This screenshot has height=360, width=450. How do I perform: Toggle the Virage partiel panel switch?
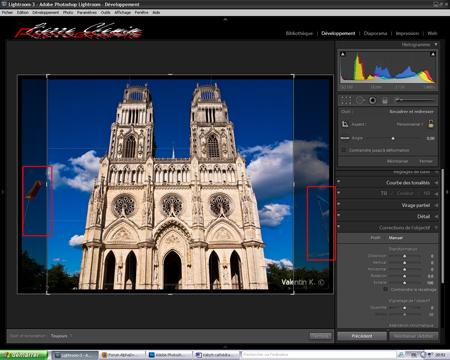[339, 205]
